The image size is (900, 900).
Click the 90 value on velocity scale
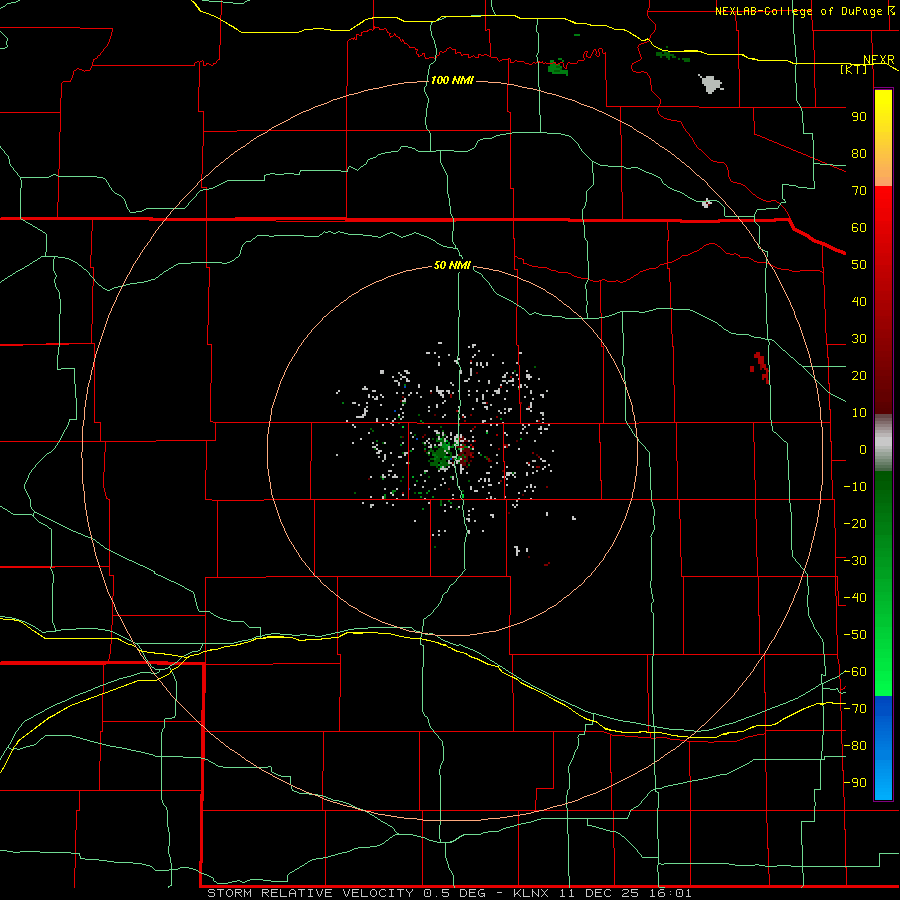[859, 117]
